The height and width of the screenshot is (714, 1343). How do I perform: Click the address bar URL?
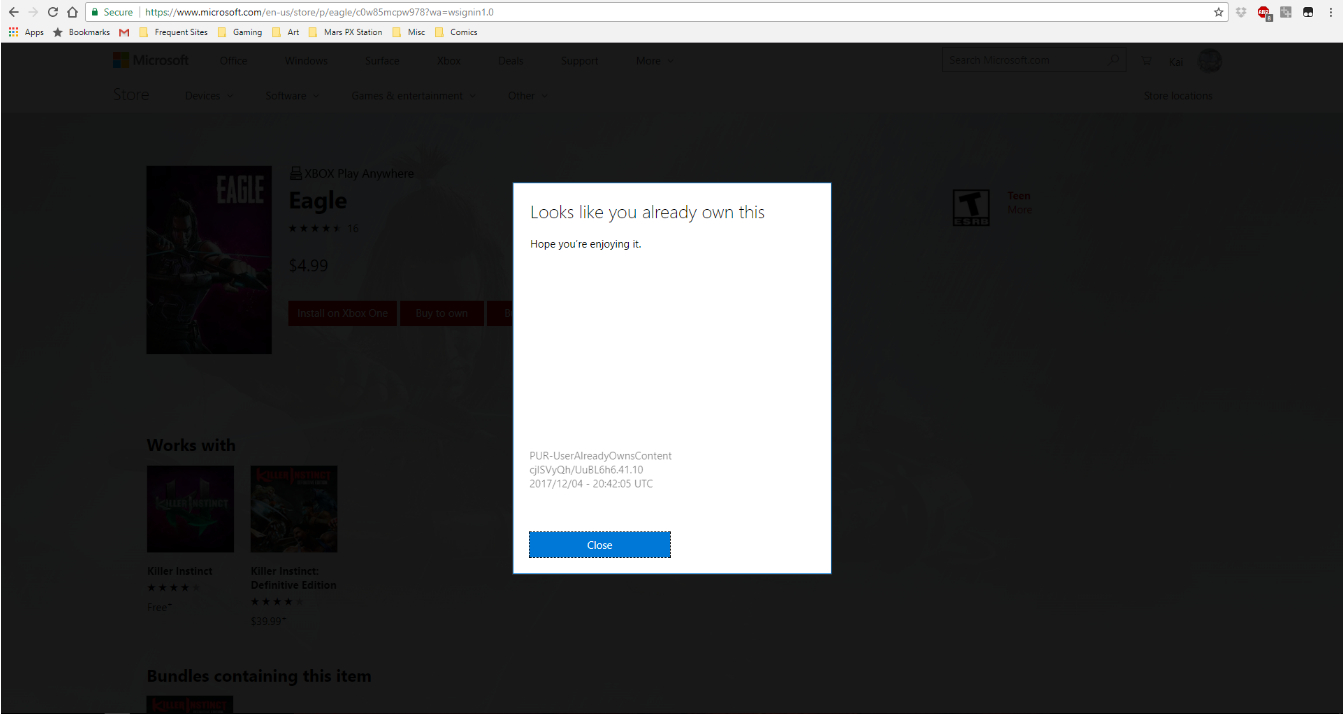(319, 12)
